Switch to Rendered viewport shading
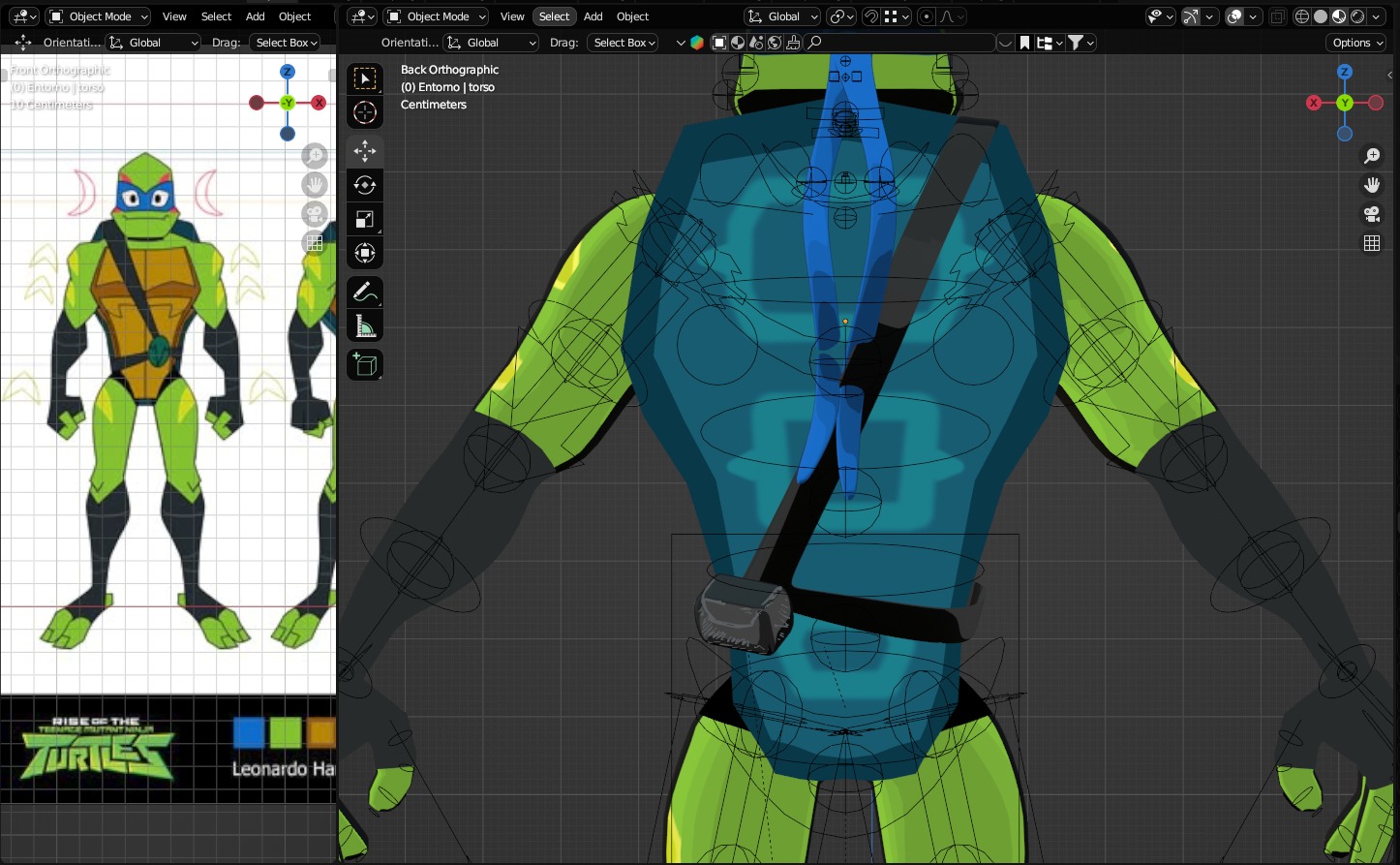 point(1357,16)
